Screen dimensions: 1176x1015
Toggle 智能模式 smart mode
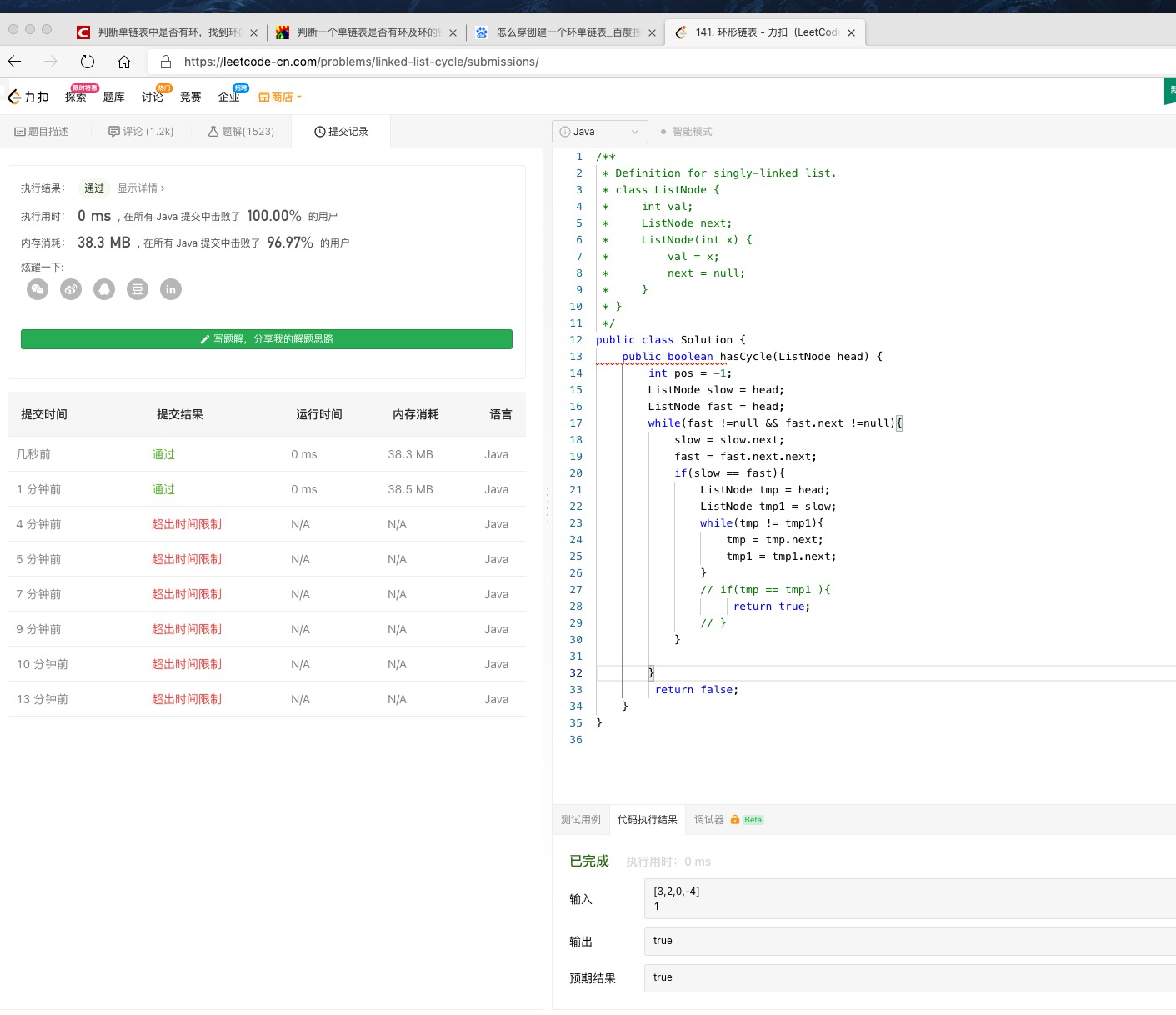click(686, 132)
